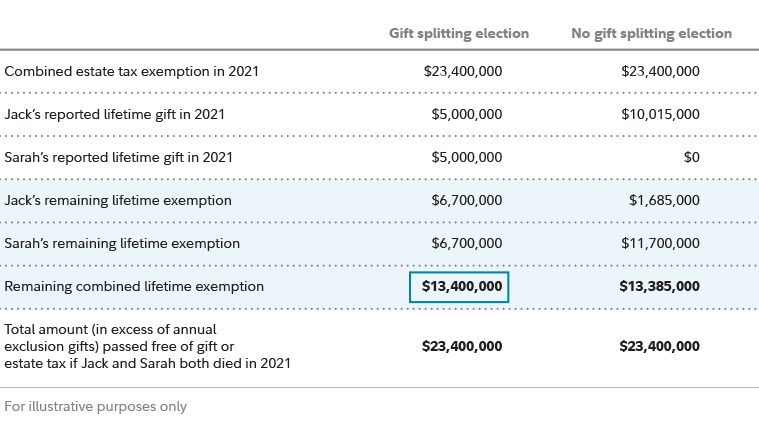Click Jack's $5,000,000 gift under gift splitting
This screenshot has height=440, width=759.
pos(467,114)
